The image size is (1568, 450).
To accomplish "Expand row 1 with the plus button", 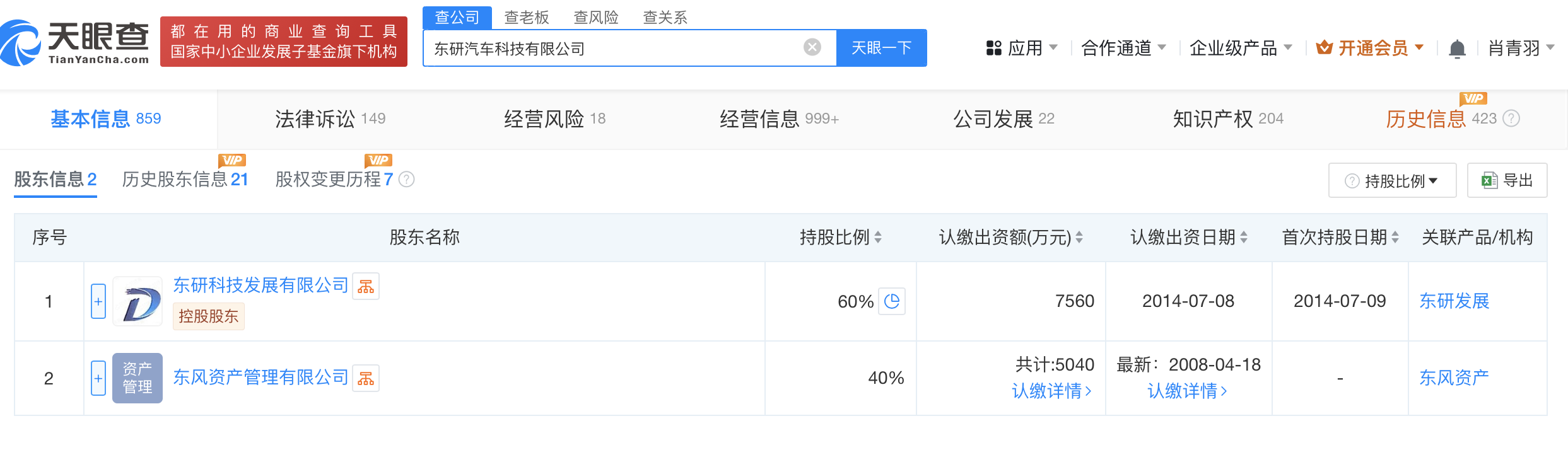I will coord(98,301).
